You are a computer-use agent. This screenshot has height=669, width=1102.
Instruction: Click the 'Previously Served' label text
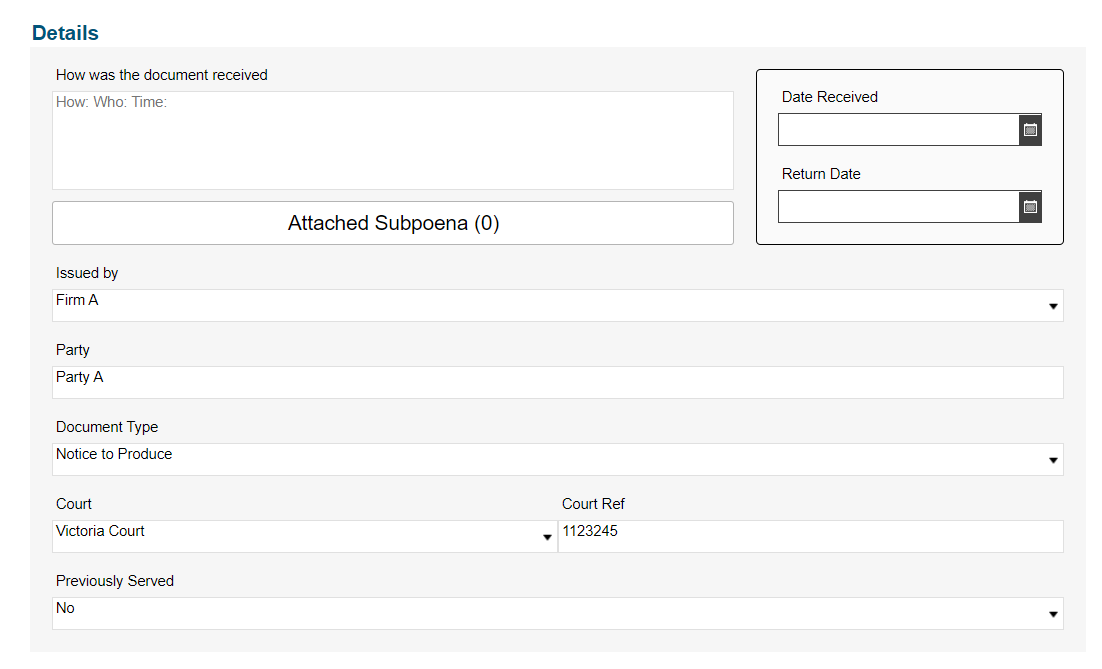(x=115, y=581)
